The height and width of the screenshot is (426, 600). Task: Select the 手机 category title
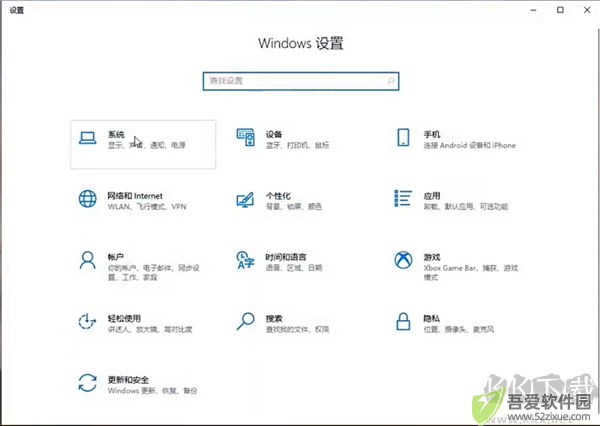tap(432, 134)
